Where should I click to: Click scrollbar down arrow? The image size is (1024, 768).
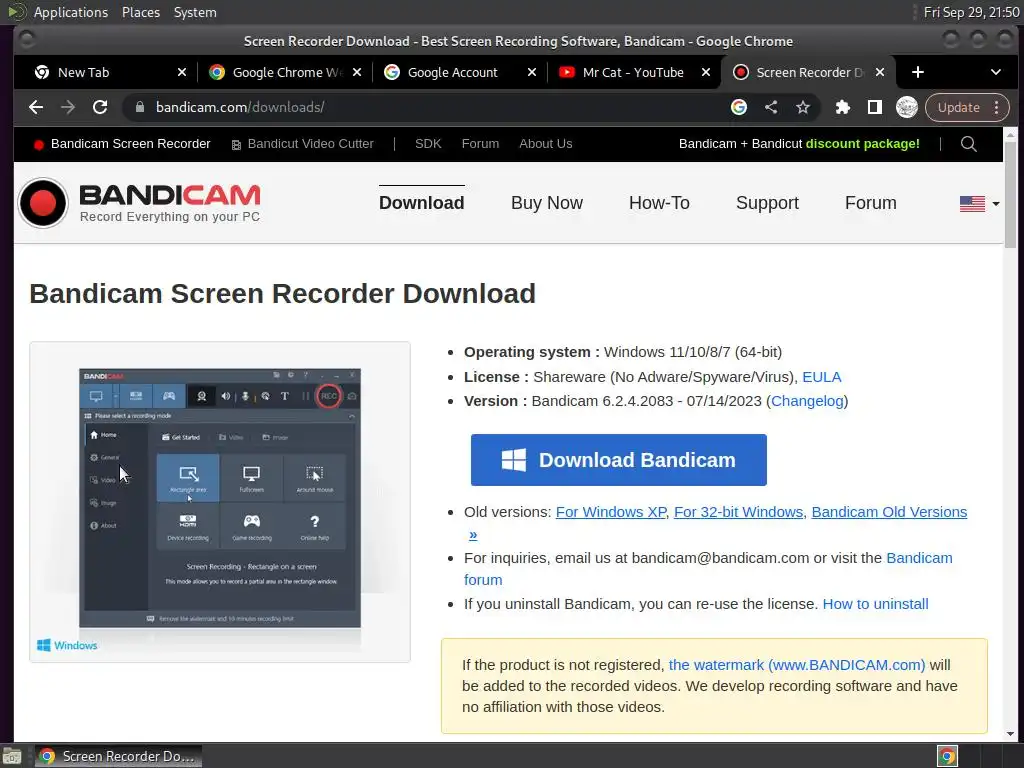pos(1010,734)
